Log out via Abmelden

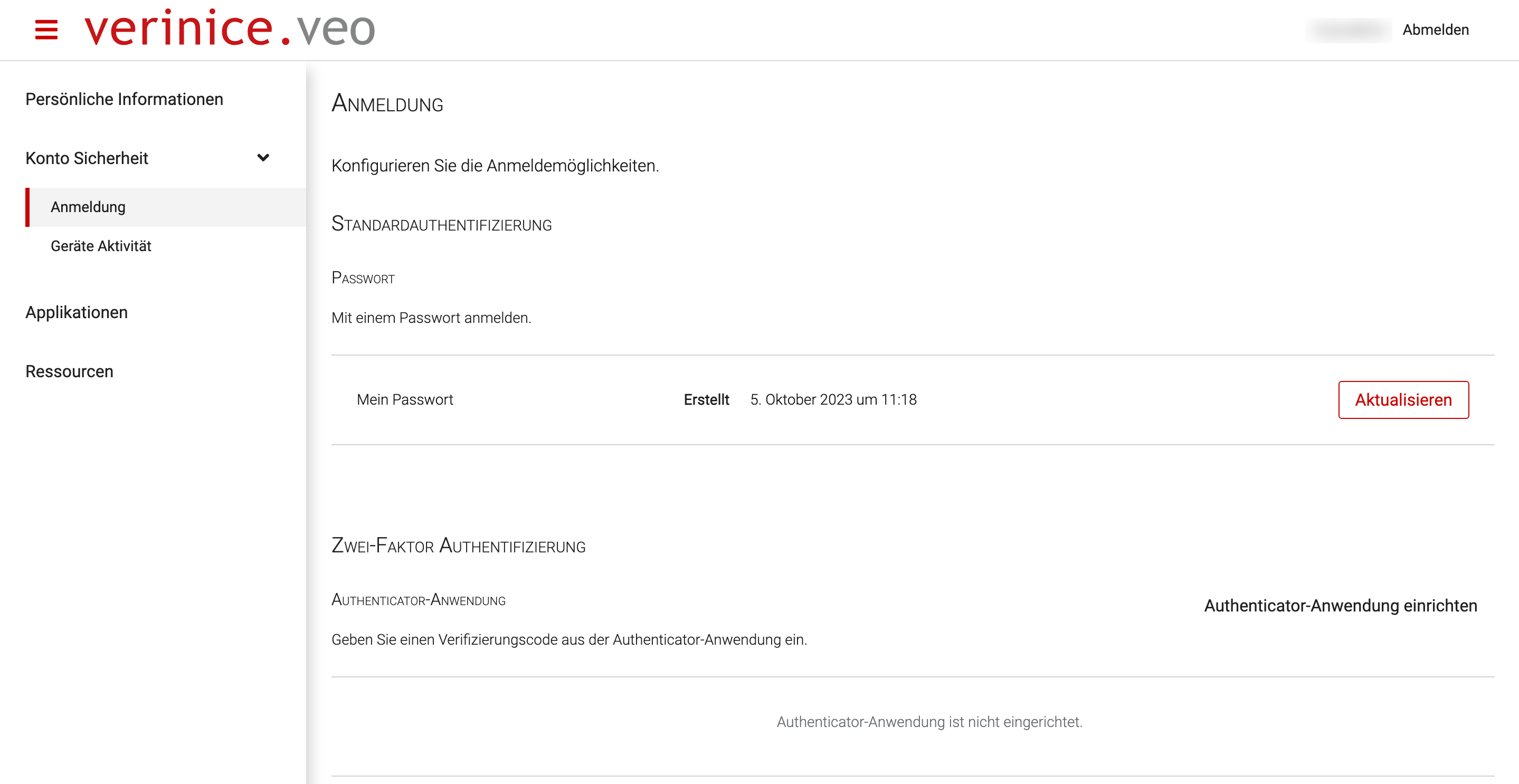[1437, 30]
